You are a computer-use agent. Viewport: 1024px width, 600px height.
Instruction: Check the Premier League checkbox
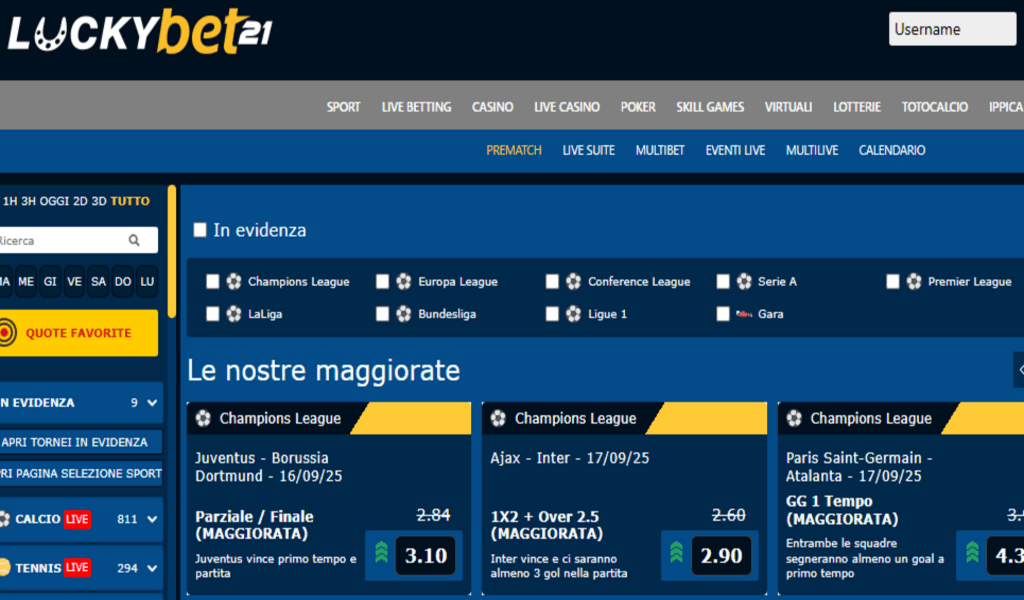coord(893,281)
